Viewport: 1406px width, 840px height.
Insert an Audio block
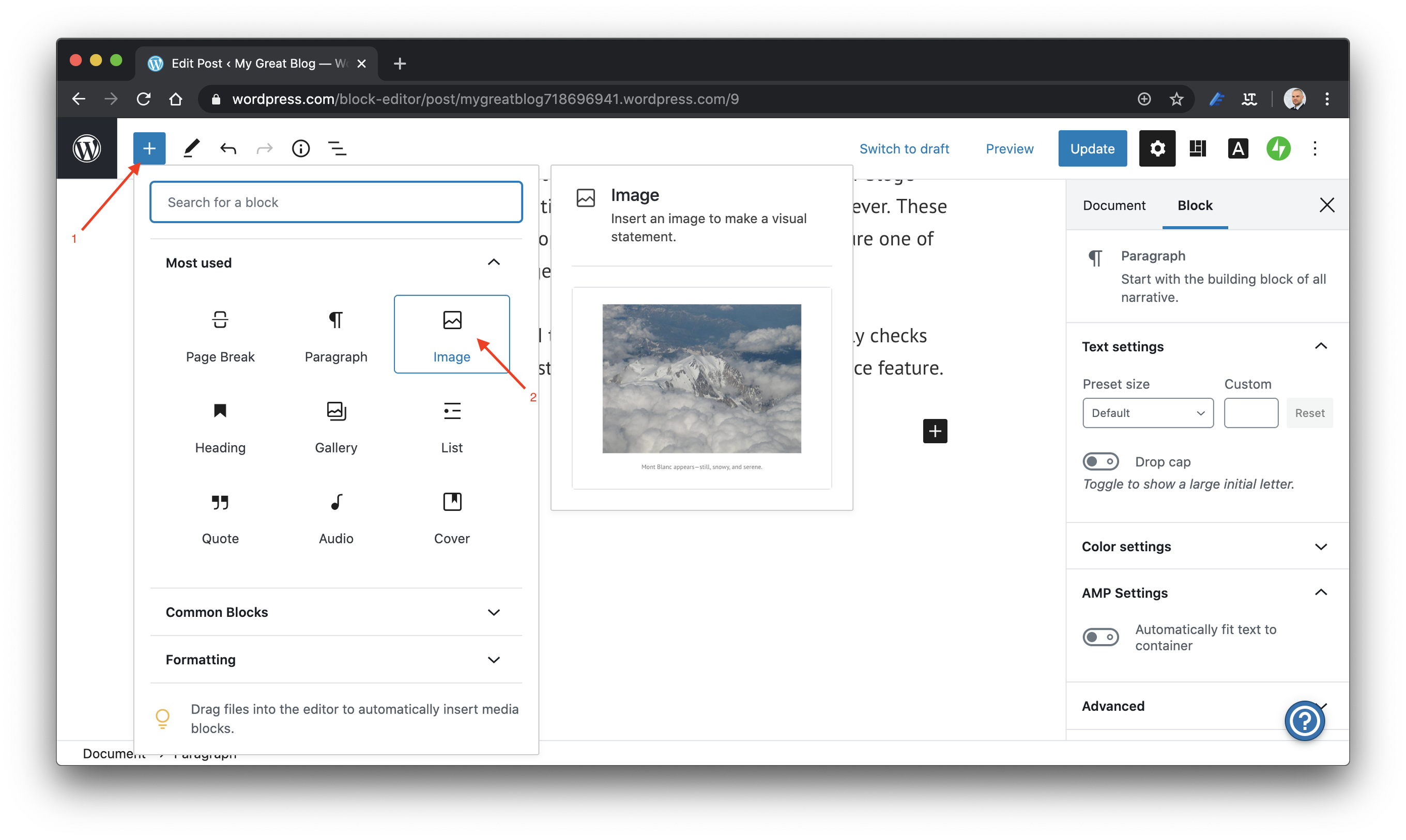click(x=336, y=516)
